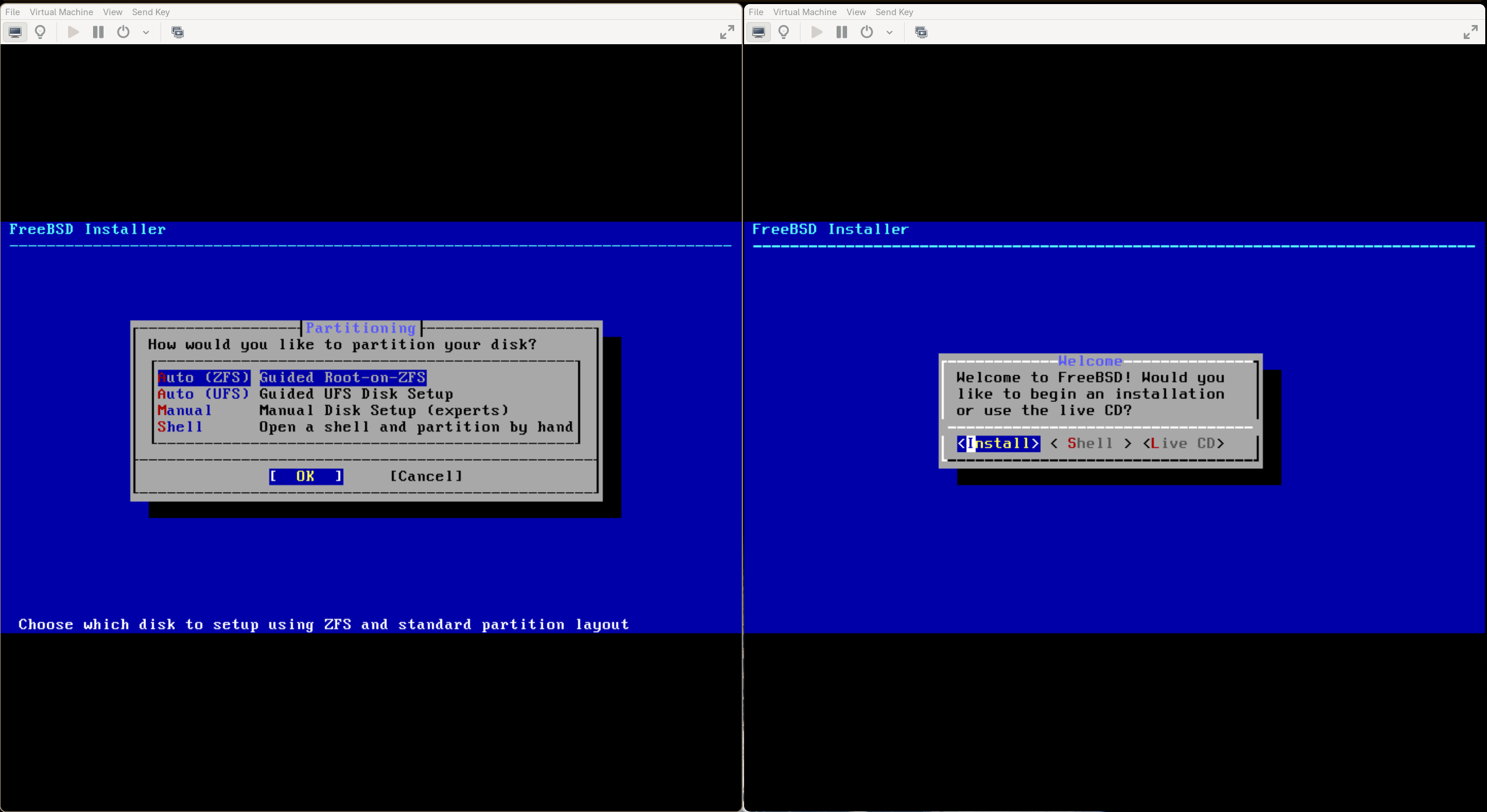1487x812 pixels.
Task: Manage VM snapshots in left window
Action: [178, 32]
